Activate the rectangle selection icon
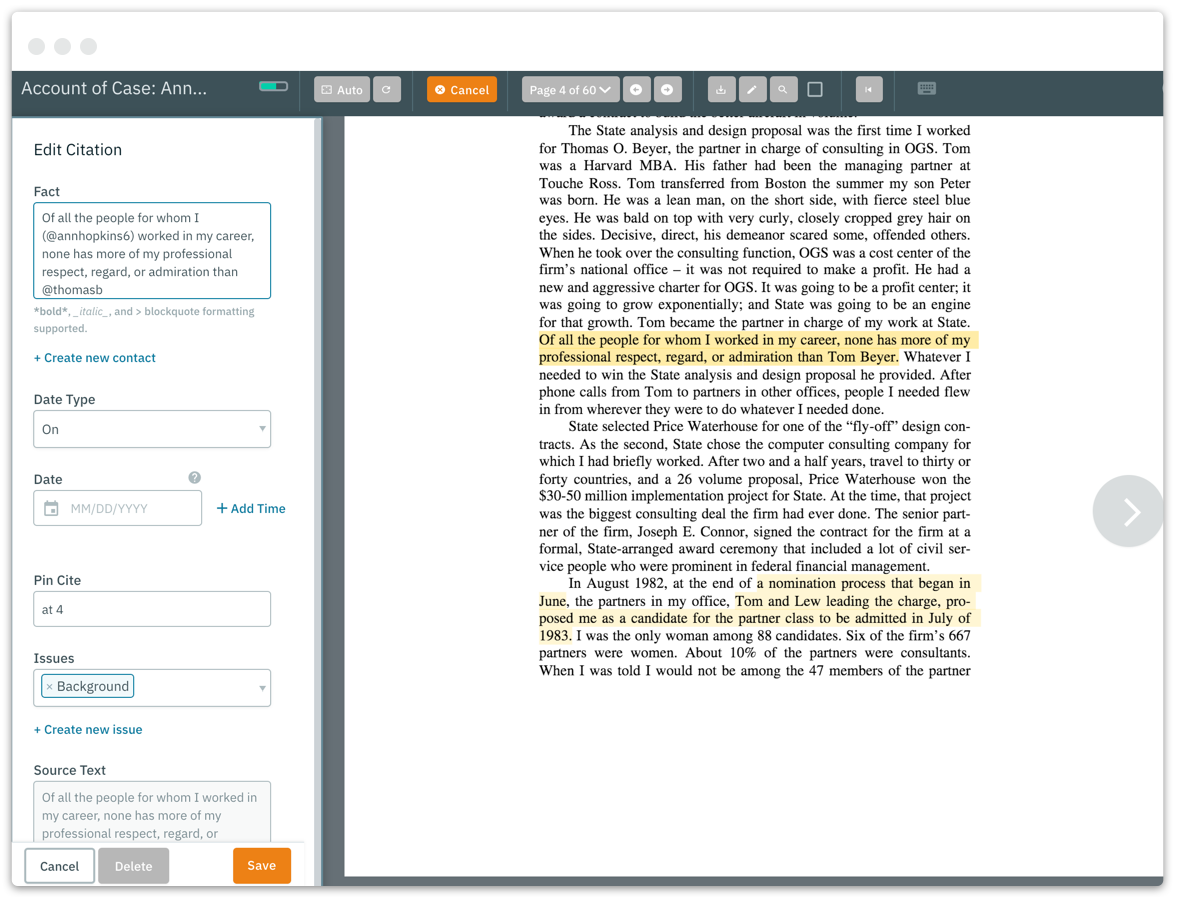Viewport: 1177px width, 903px height. (814, 88)
